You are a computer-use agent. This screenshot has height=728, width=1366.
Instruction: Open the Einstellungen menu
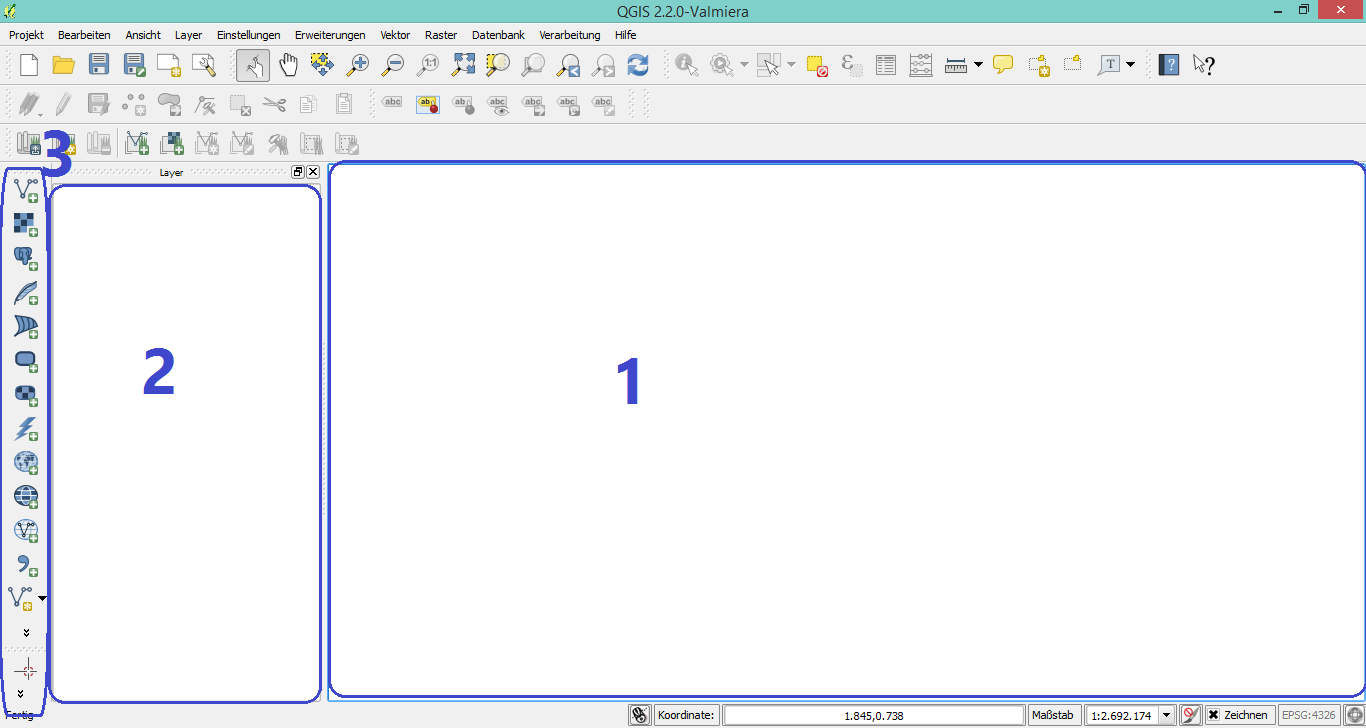(x=248, y=35)
